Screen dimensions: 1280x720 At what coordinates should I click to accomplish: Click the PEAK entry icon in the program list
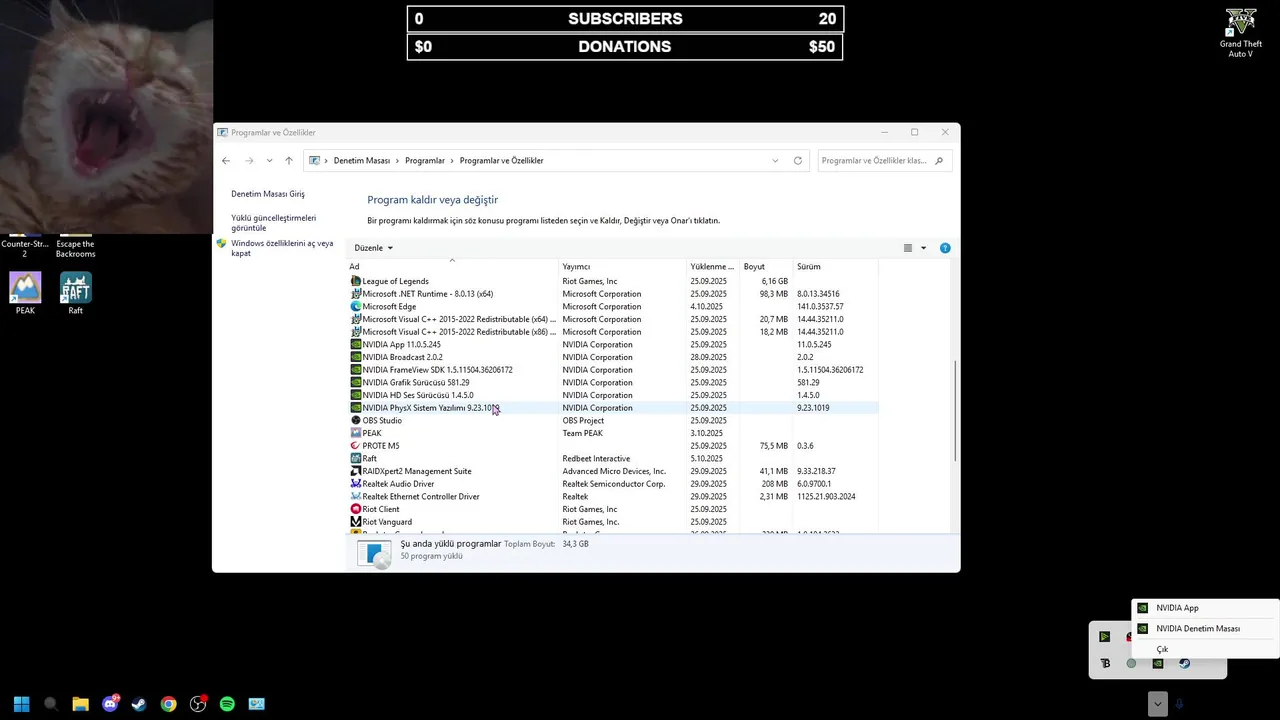click(356, 433)
